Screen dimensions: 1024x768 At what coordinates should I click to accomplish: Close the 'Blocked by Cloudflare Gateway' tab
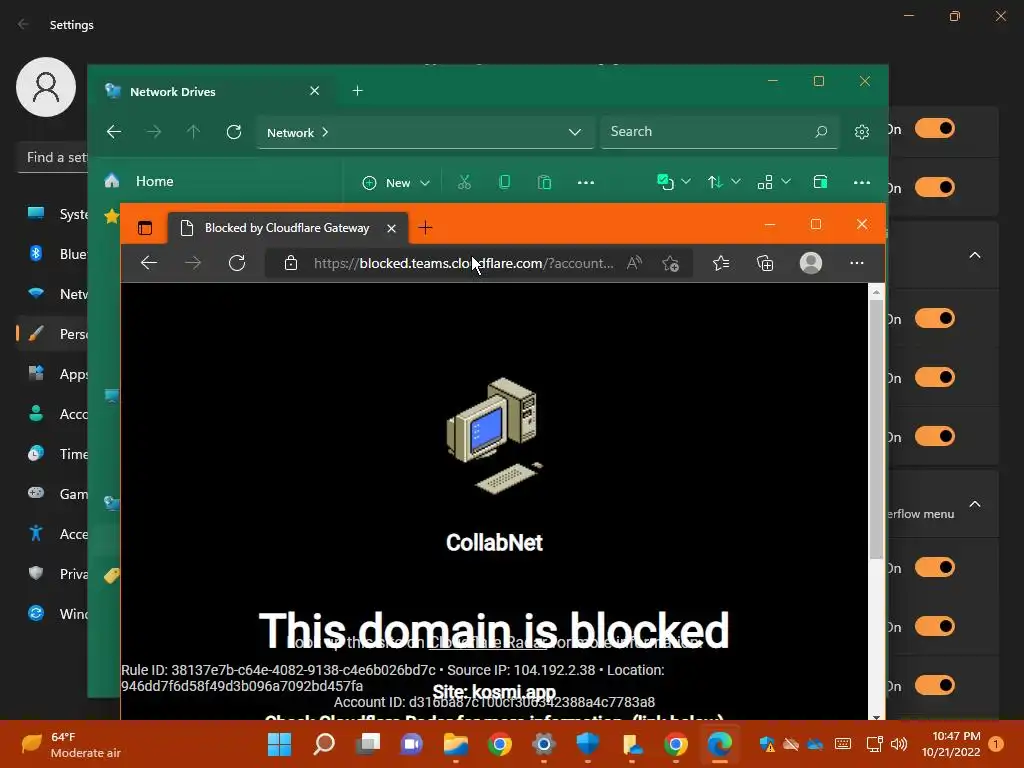(x=391, y=228)
